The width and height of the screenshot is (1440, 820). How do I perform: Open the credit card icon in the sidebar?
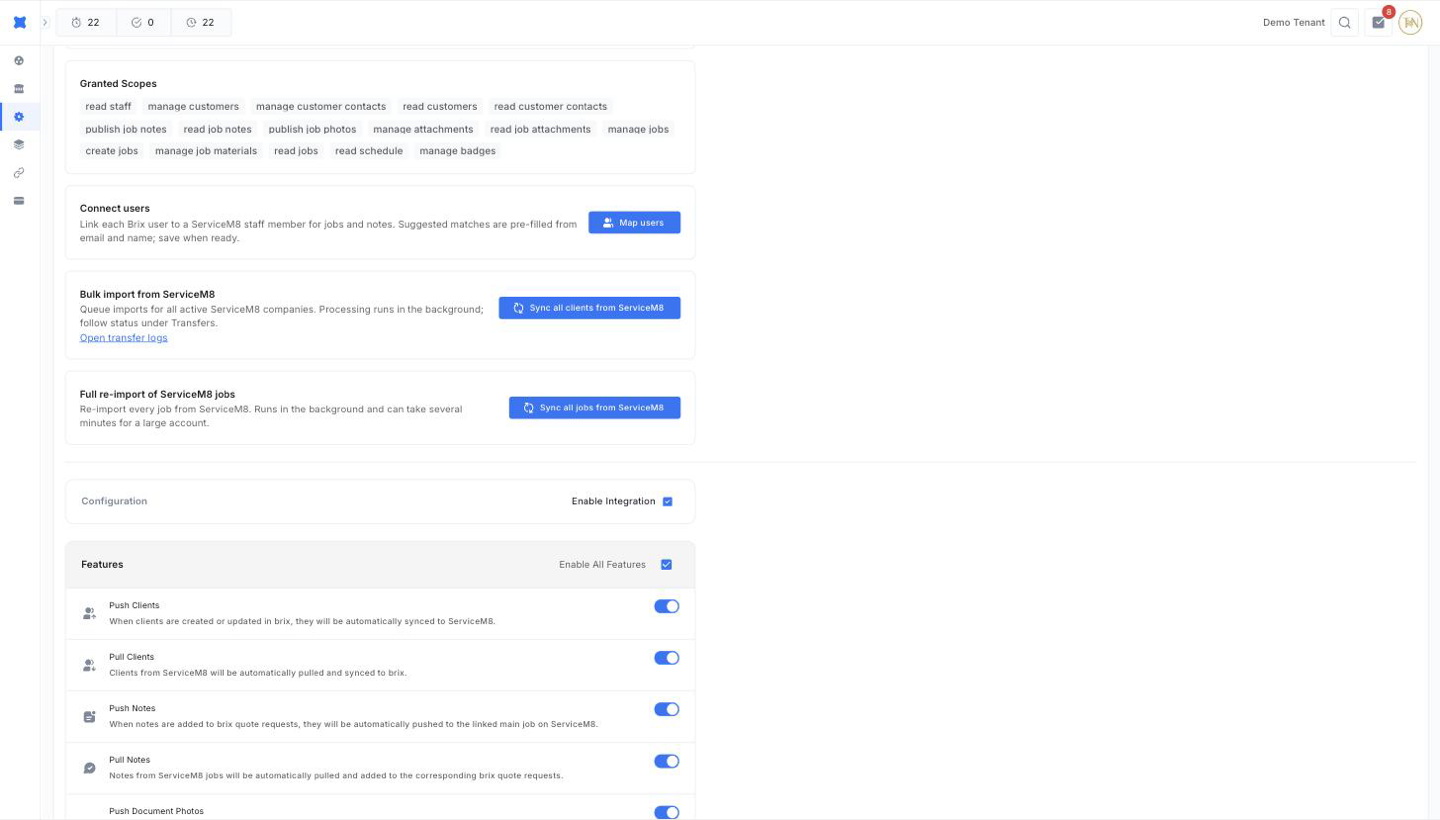19,201
